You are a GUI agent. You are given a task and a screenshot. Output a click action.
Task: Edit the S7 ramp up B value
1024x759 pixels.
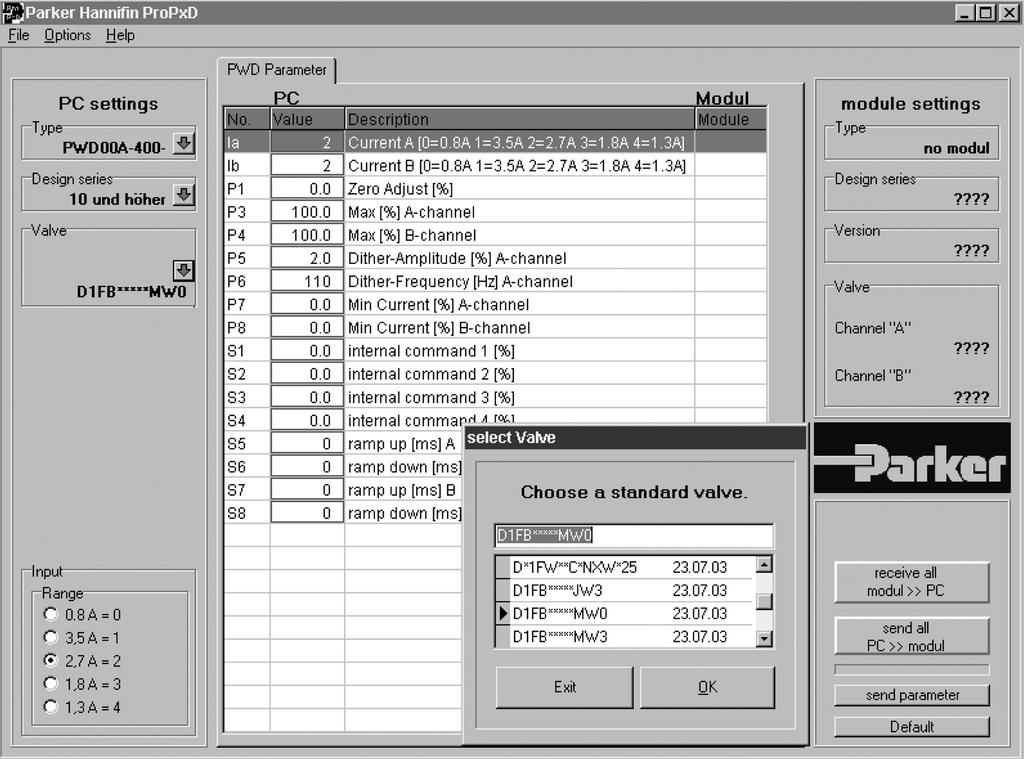click(x=307, y=490)
